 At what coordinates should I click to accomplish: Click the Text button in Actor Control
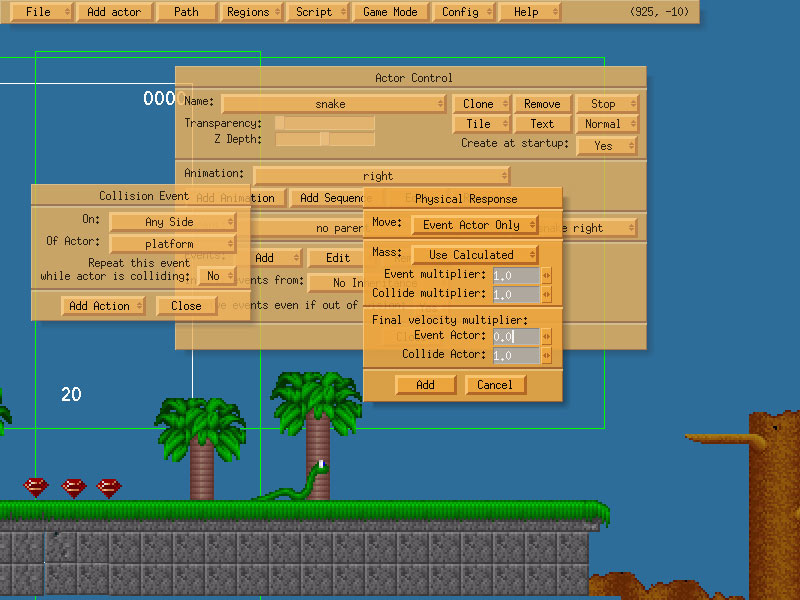coord(542,124)
